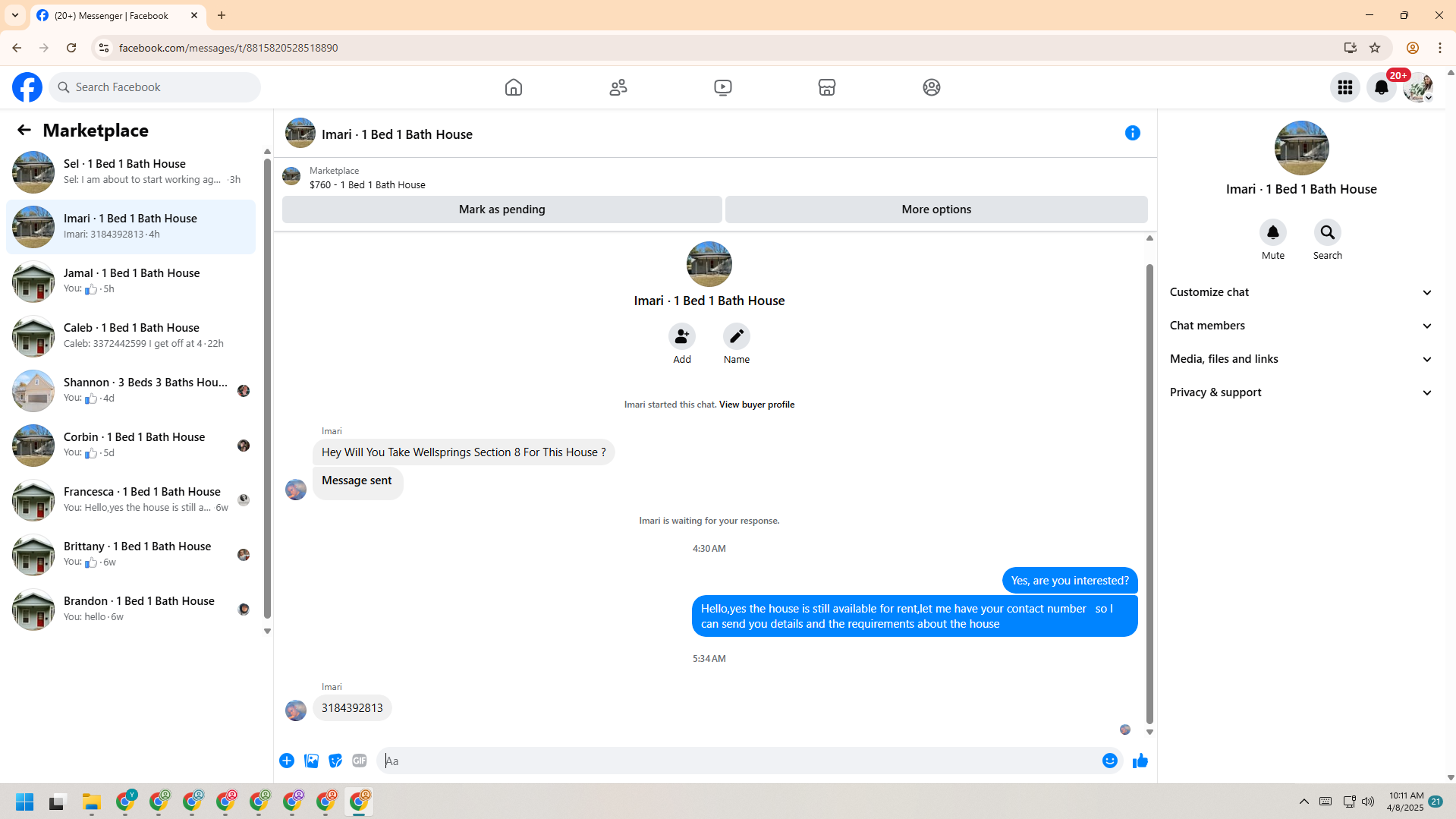The height and width of the screenshot is (819, 1456).
Task: Open the Chrome profile icon
Action: pyautogui.click(x=1413, y=48)
